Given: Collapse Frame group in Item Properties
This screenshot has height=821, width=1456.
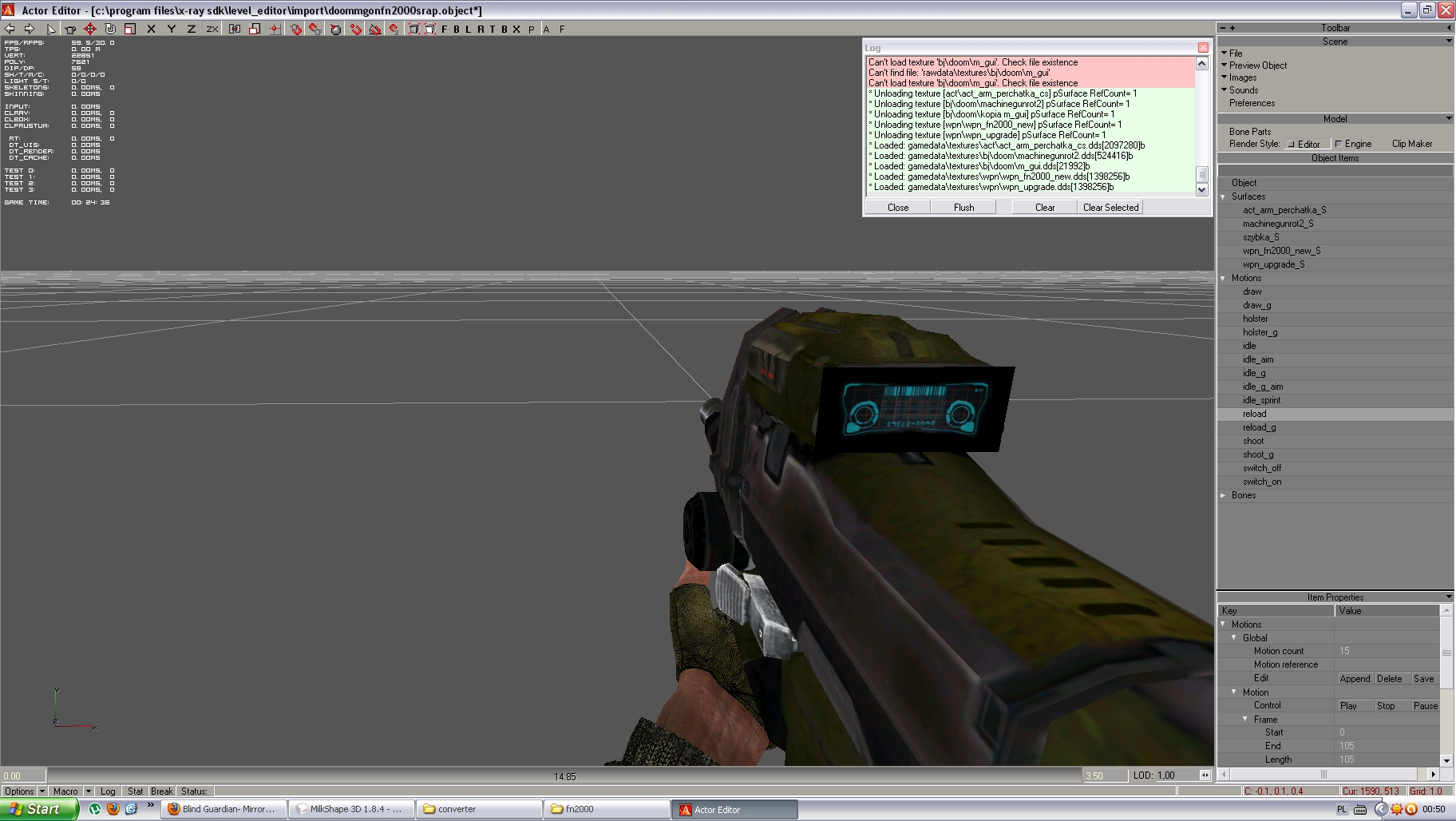Looking at the screenshot, I should pos(1245,719).
